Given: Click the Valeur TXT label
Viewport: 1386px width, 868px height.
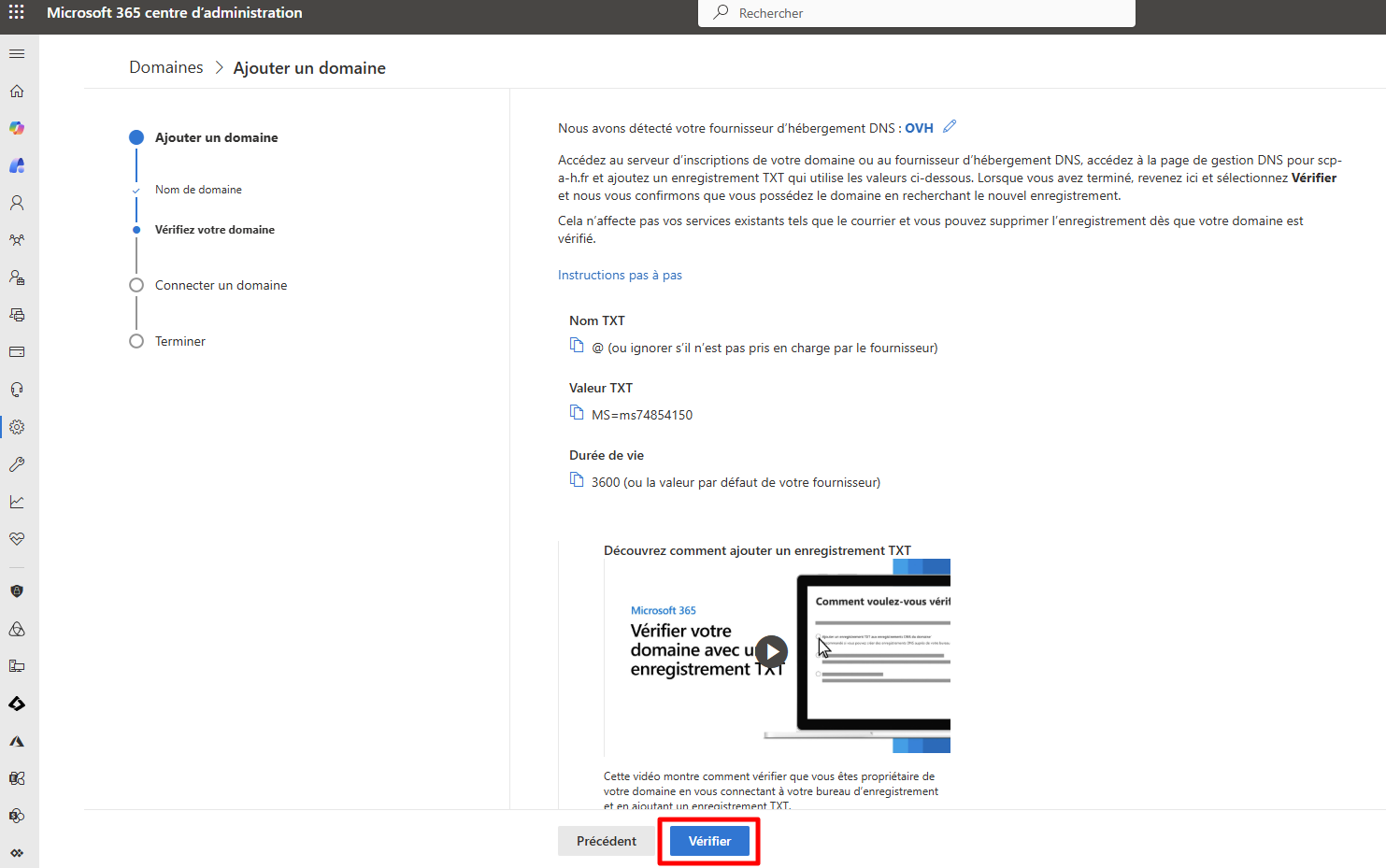Looking at the screenshot, I should [601, 388].
